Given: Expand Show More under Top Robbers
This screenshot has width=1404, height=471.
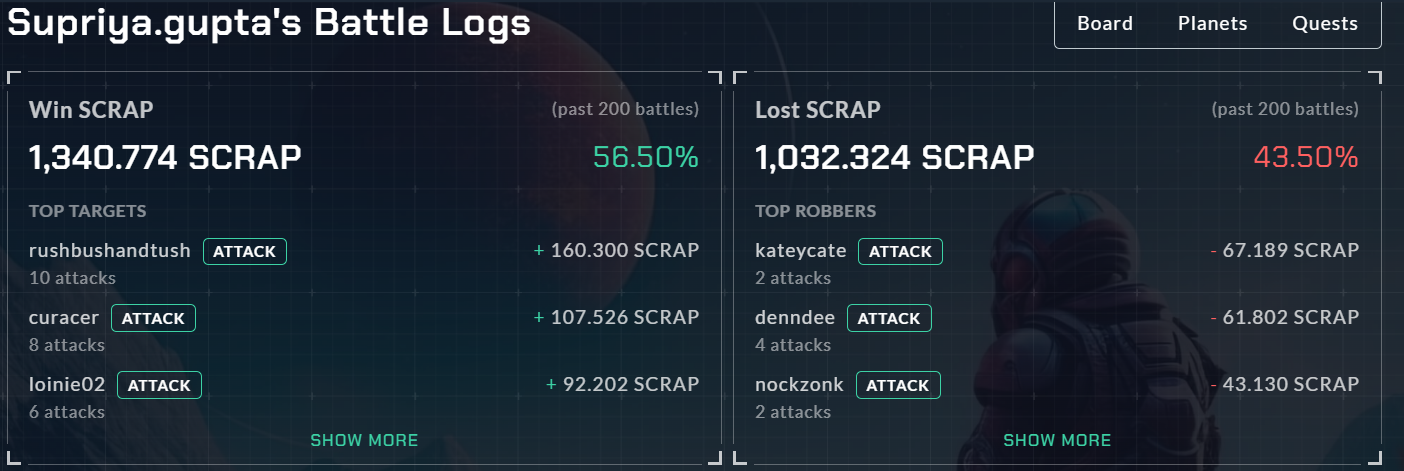Looking at the screenshot, I should pos(1057,440).
